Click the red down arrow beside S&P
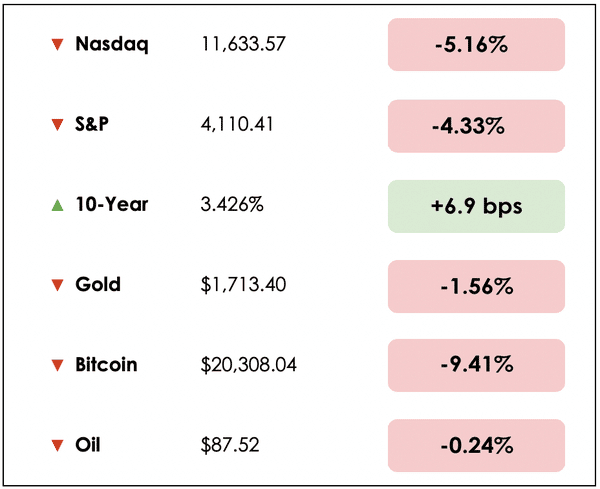 tap(57, 125)
